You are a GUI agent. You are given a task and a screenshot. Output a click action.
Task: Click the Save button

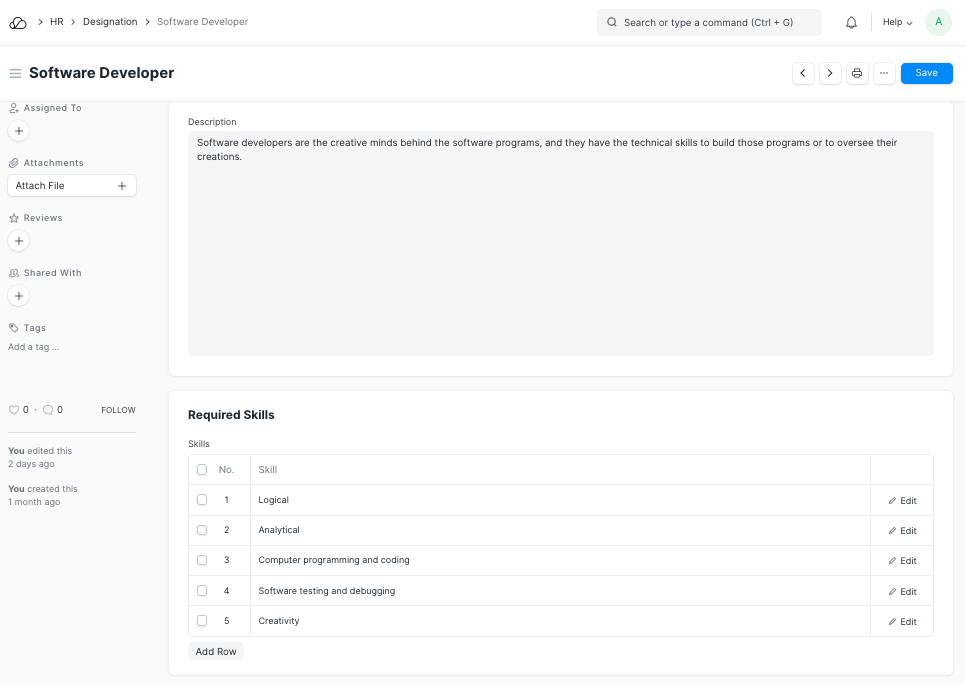926,73
